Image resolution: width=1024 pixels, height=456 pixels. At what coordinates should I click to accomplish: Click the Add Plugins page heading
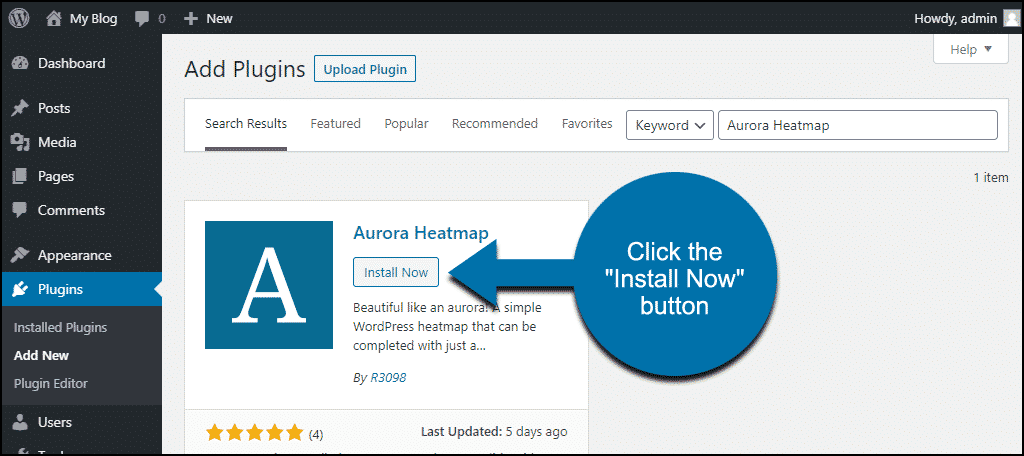(245, 70)
